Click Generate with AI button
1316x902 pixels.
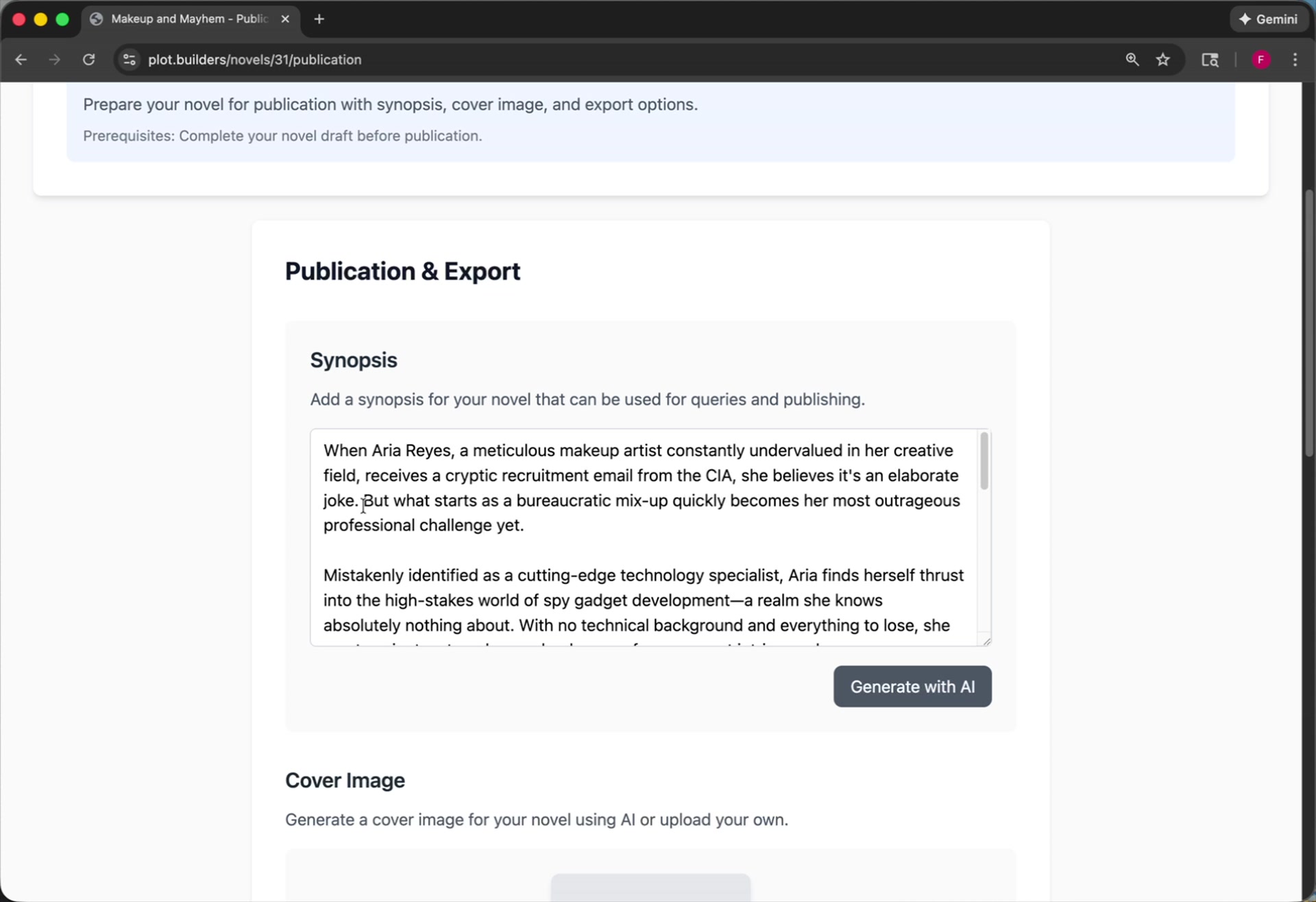[x=912, y=686]
